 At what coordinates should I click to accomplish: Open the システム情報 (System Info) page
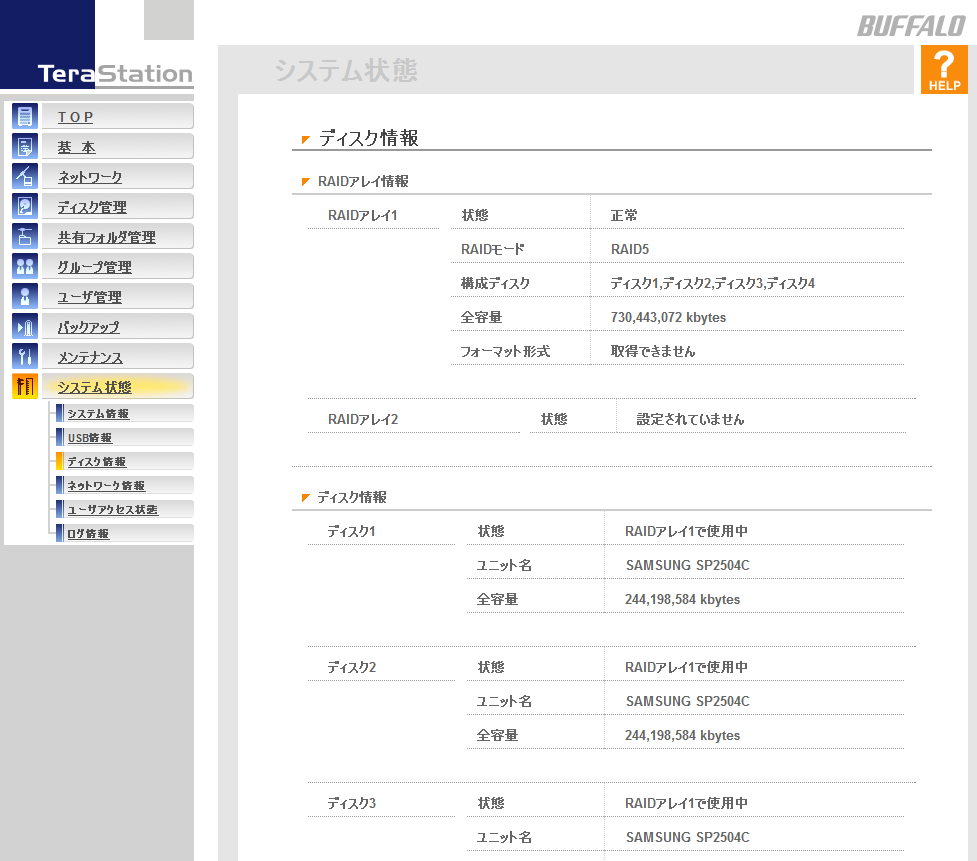100,412
